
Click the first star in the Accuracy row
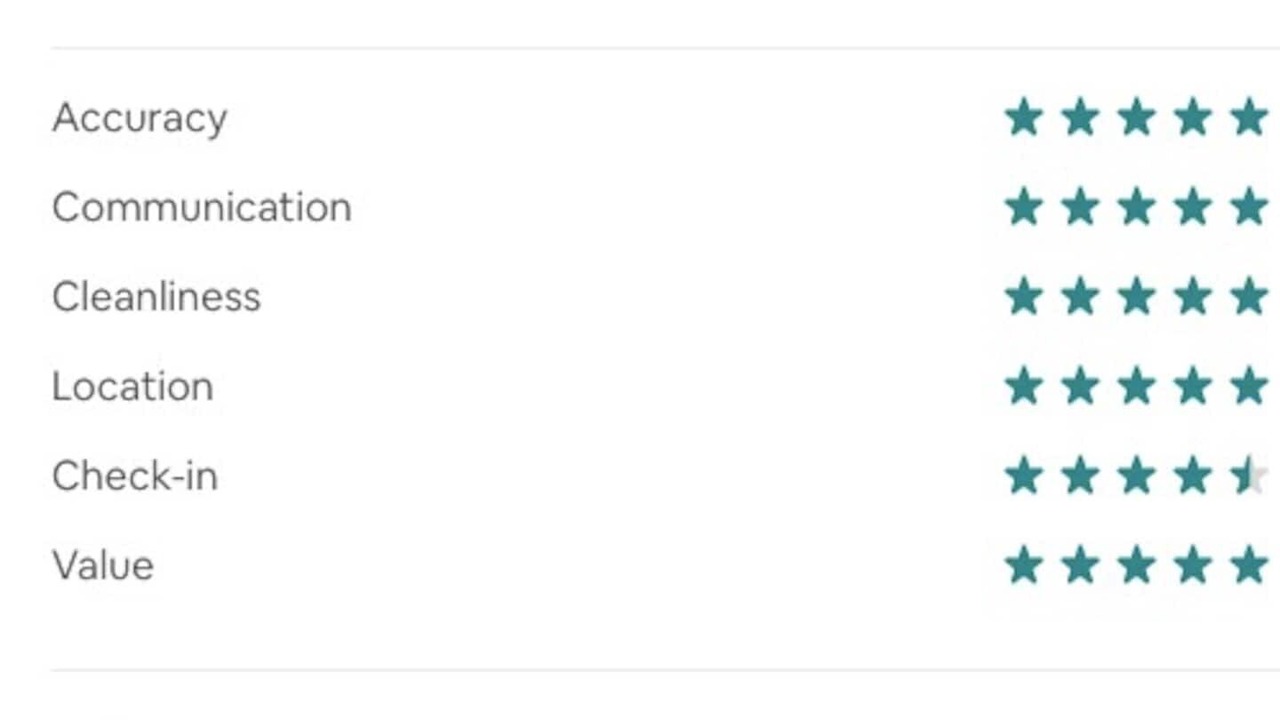point(1024,118)
